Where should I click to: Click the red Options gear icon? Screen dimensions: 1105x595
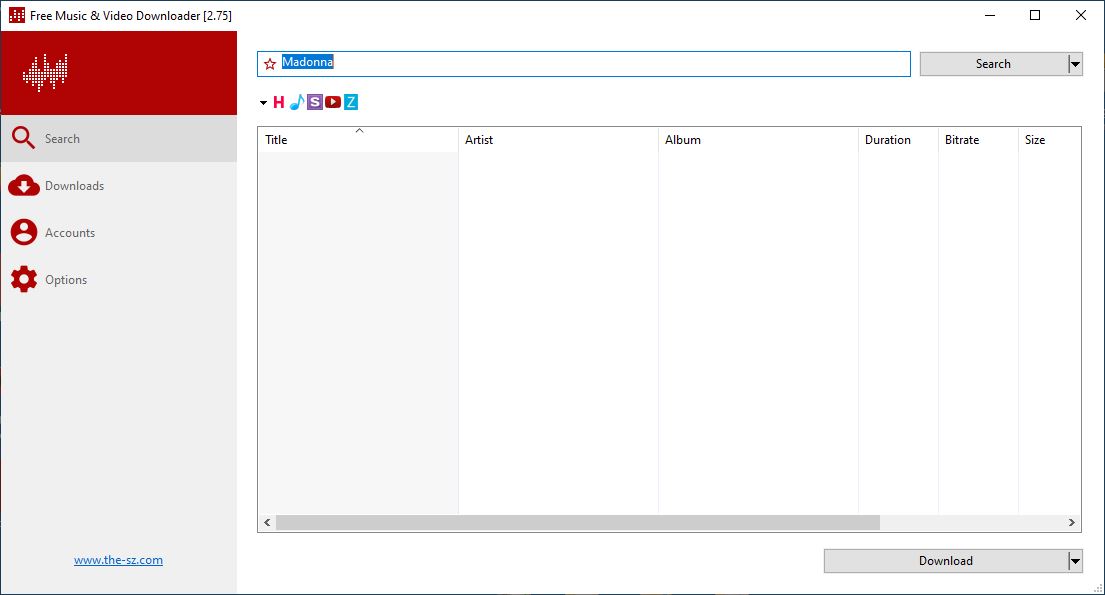[24, 279]
